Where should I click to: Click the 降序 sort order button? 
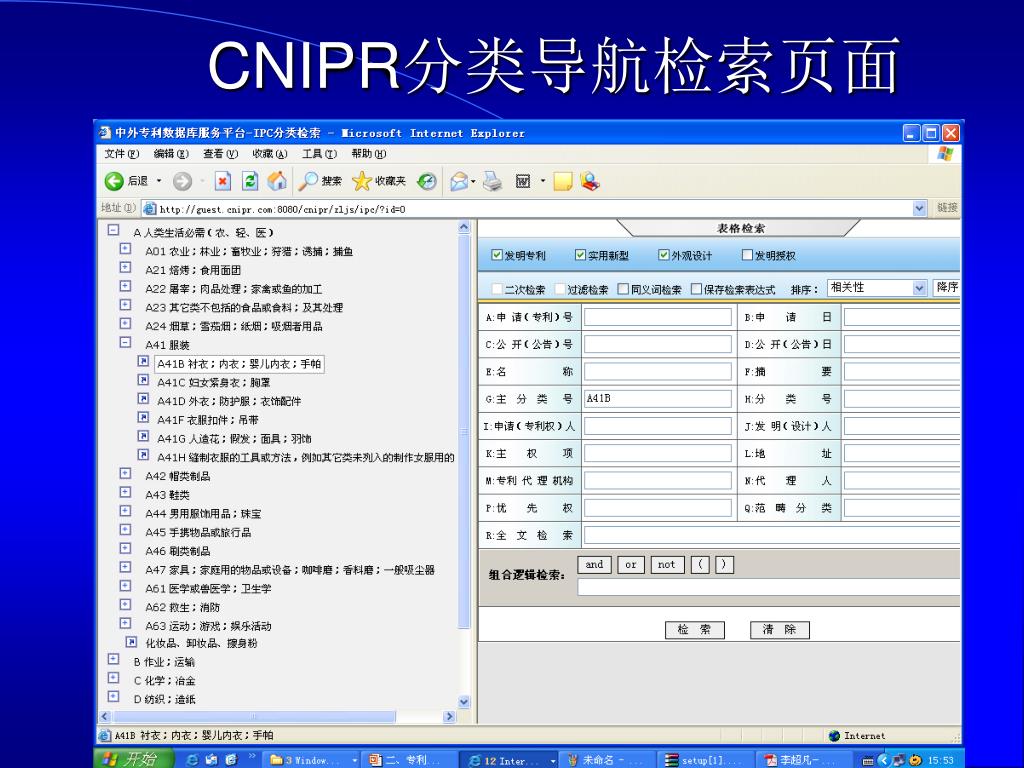point(946,287)
